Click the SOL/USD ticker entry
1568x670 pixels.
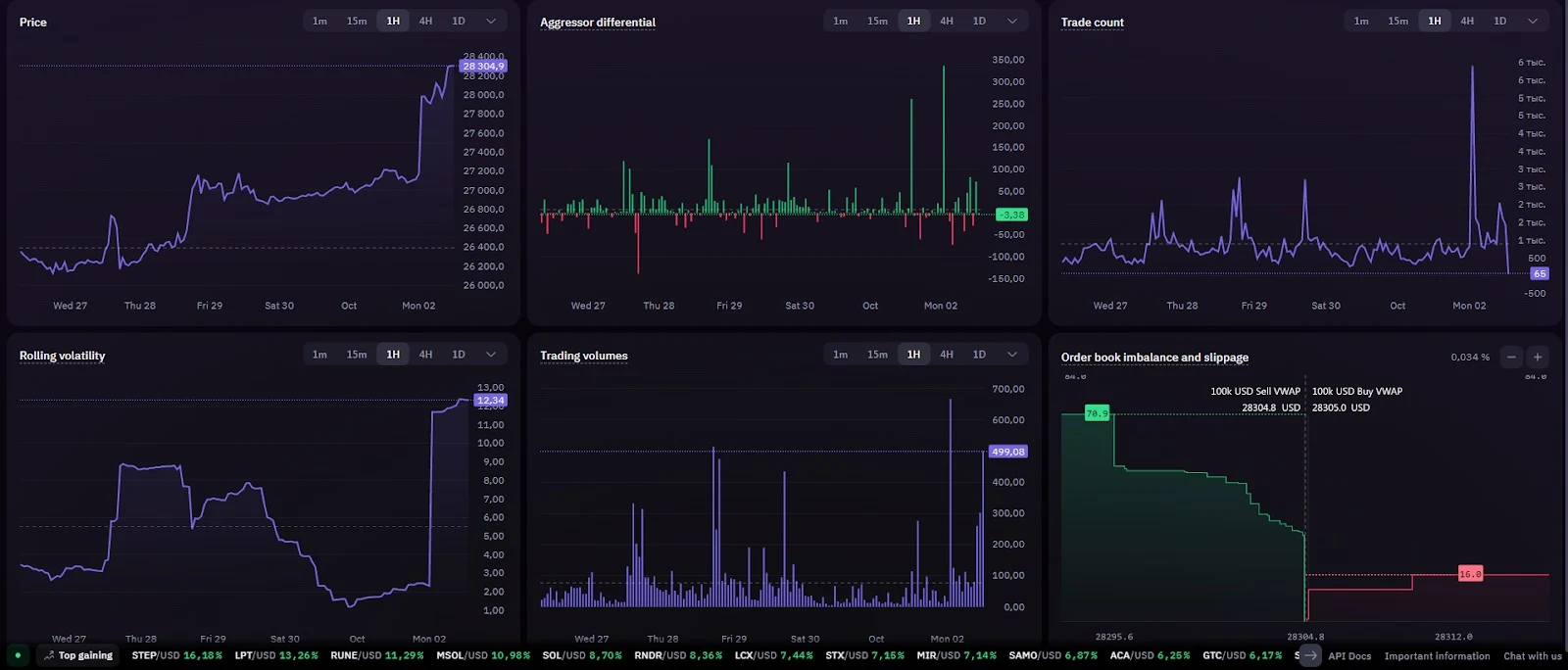pos(582,655)
